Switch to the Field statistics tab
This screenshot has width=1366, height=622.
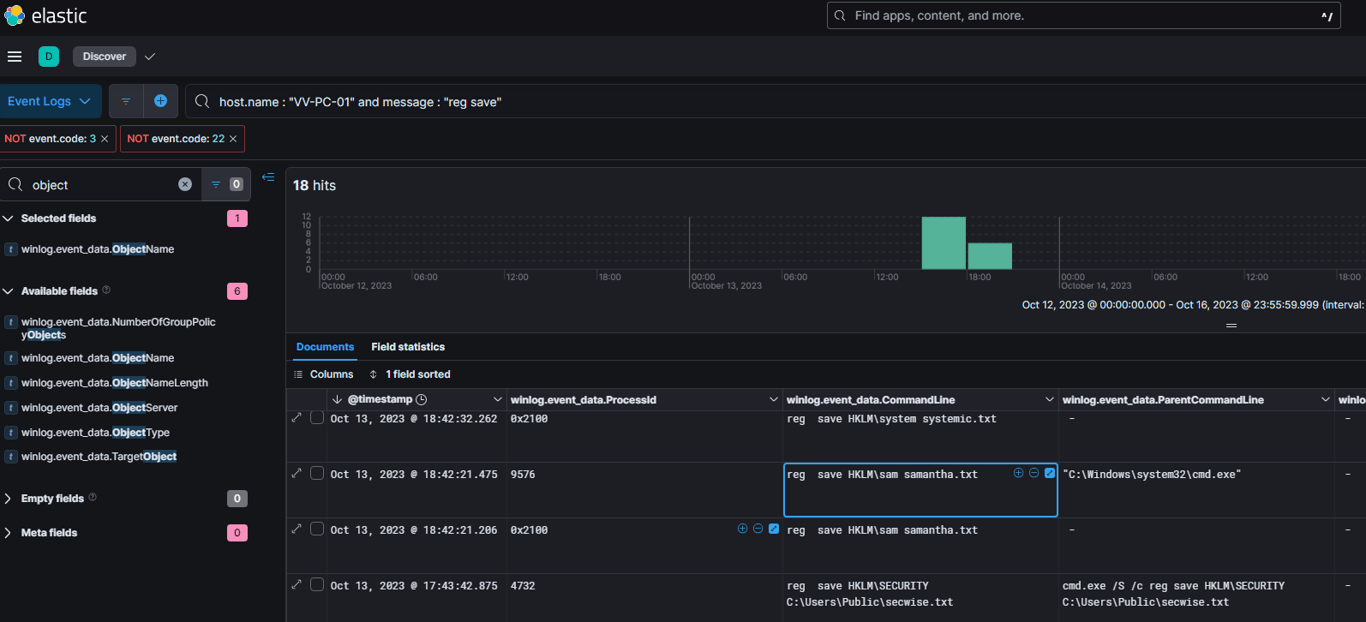pos(408,347)
